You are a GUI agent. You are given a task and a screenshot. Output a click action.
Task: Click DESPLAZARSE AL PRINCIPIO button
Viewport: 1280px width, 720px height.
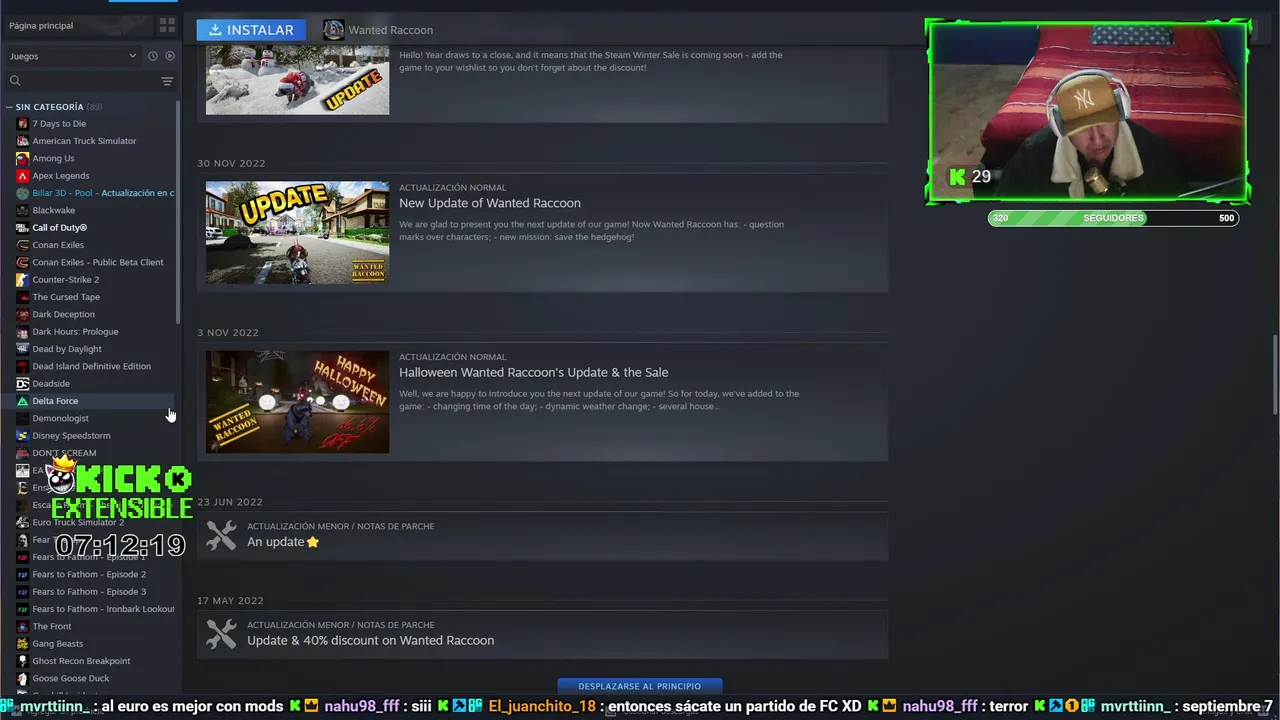click(x=640, y=686)
